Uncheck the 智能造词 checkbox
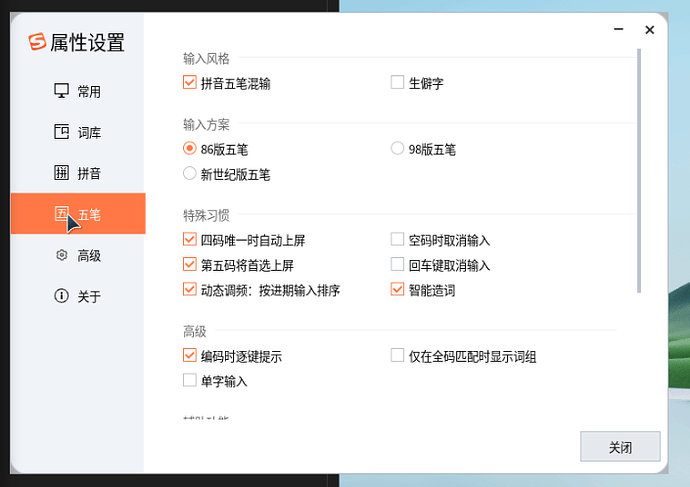Screen dimensions: 690x487 397,289
